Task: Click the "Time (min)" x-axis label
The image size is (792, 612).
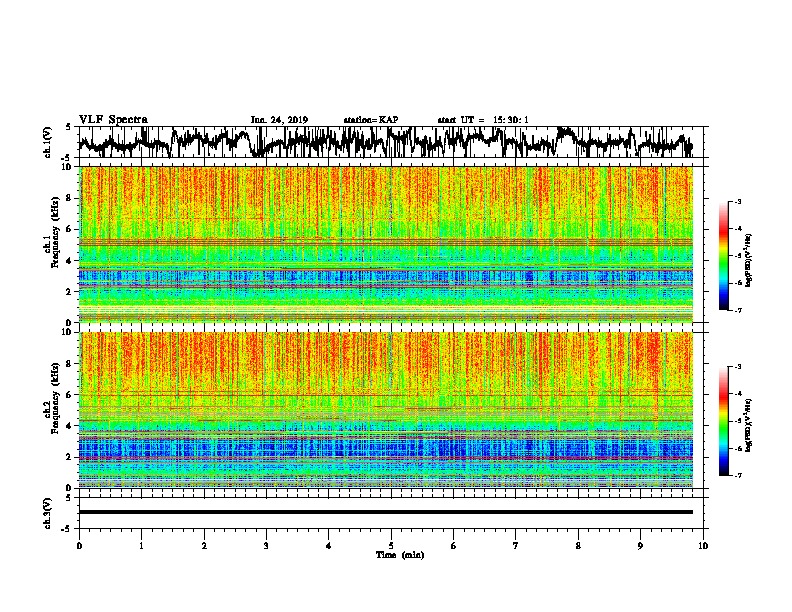Action: click(400, 555)
